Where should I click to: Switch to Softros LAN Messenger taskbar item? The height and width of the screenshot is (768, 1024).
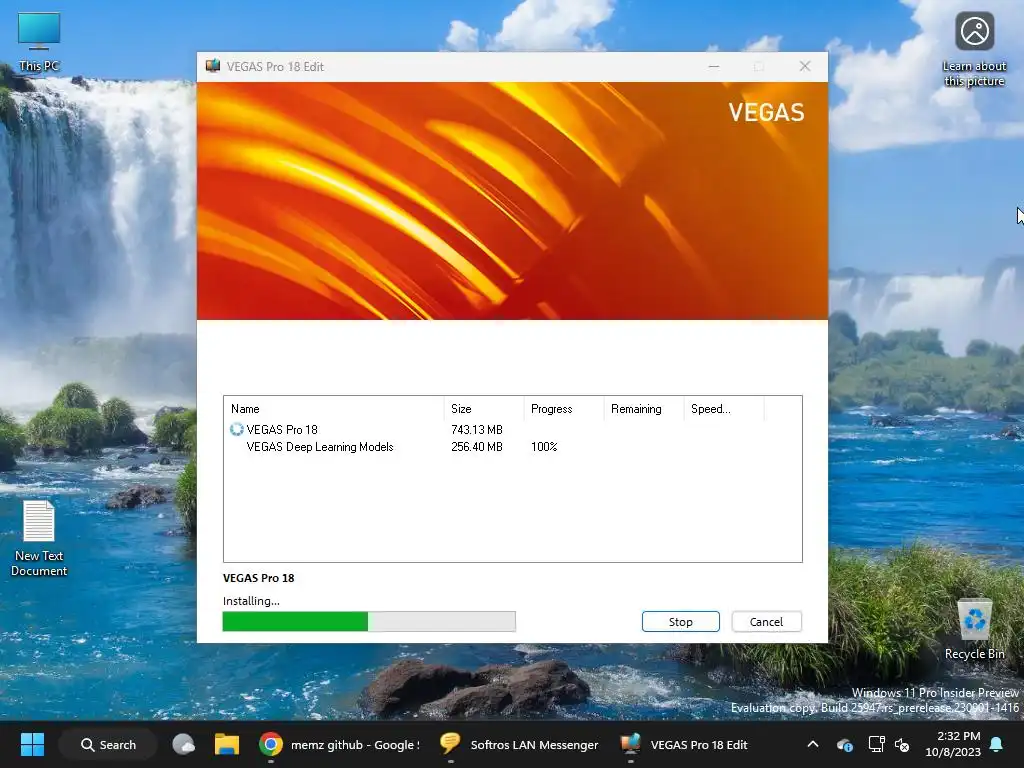[x=520, y=744]
